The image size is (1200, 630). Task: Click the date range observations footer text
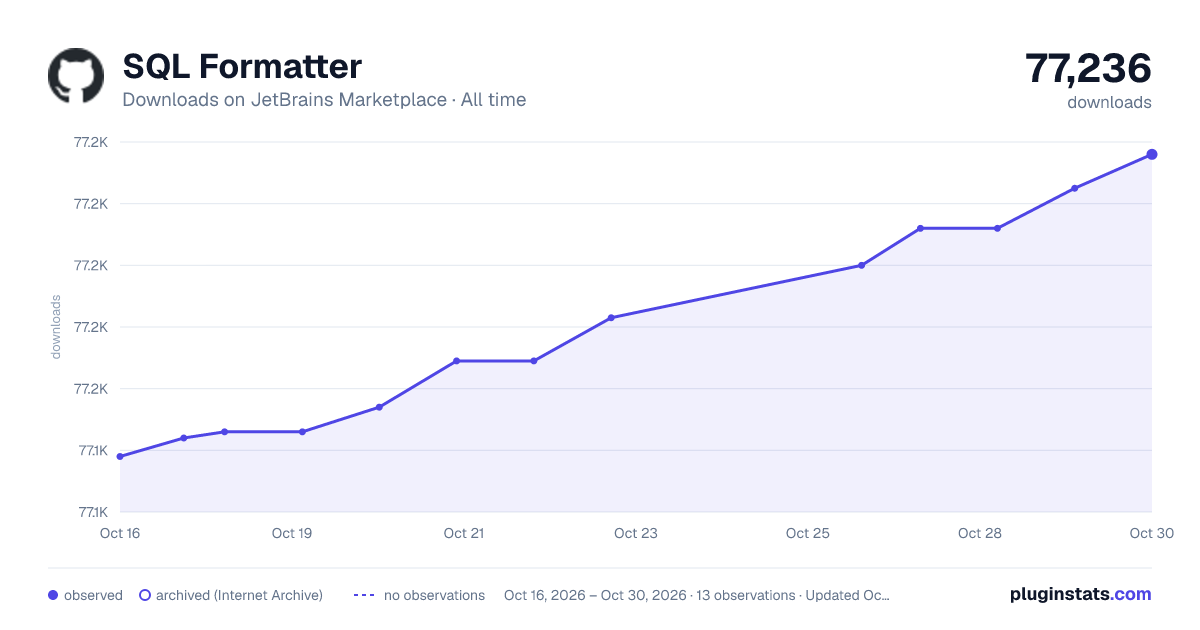[x=697, y=595]
